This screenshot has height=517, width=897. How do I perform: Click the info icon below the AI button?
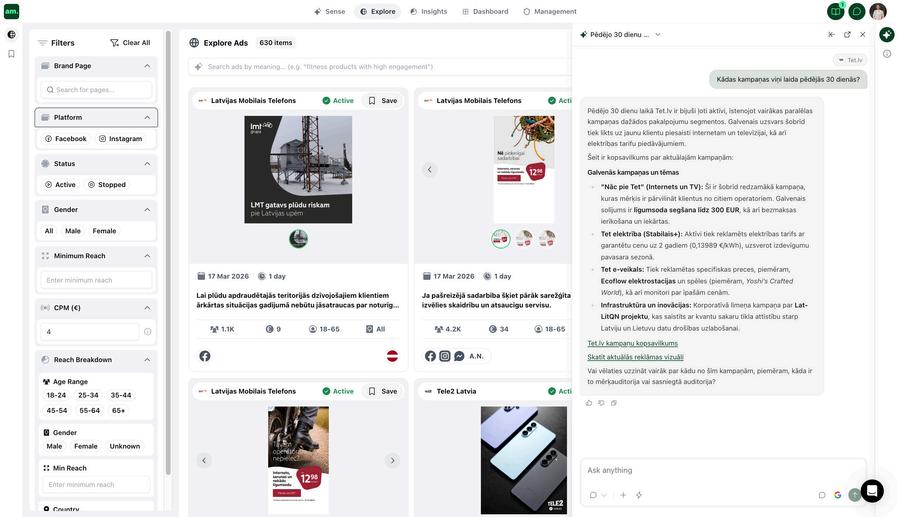pyautogui.click(x=887, y=54)
